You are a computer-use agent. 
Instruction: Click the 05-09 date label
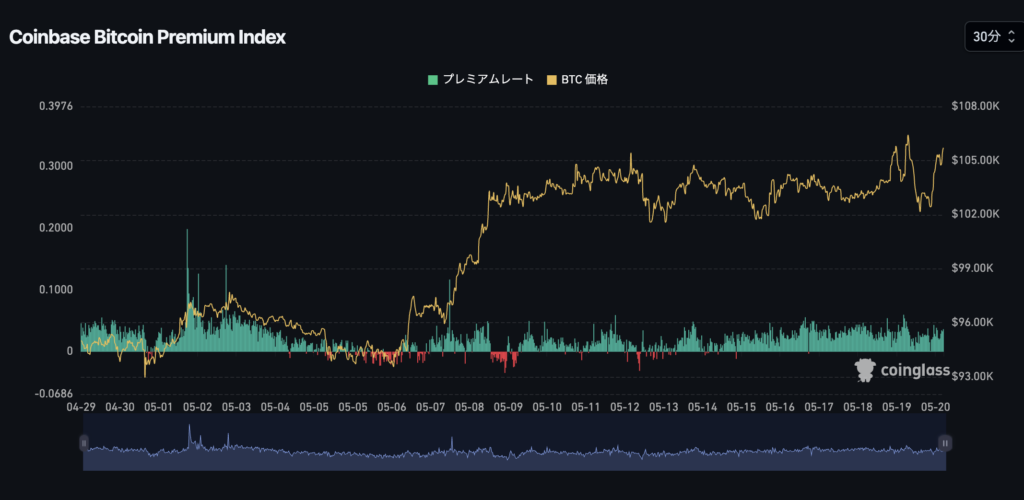pyautogui.click(x=508, y=407)
